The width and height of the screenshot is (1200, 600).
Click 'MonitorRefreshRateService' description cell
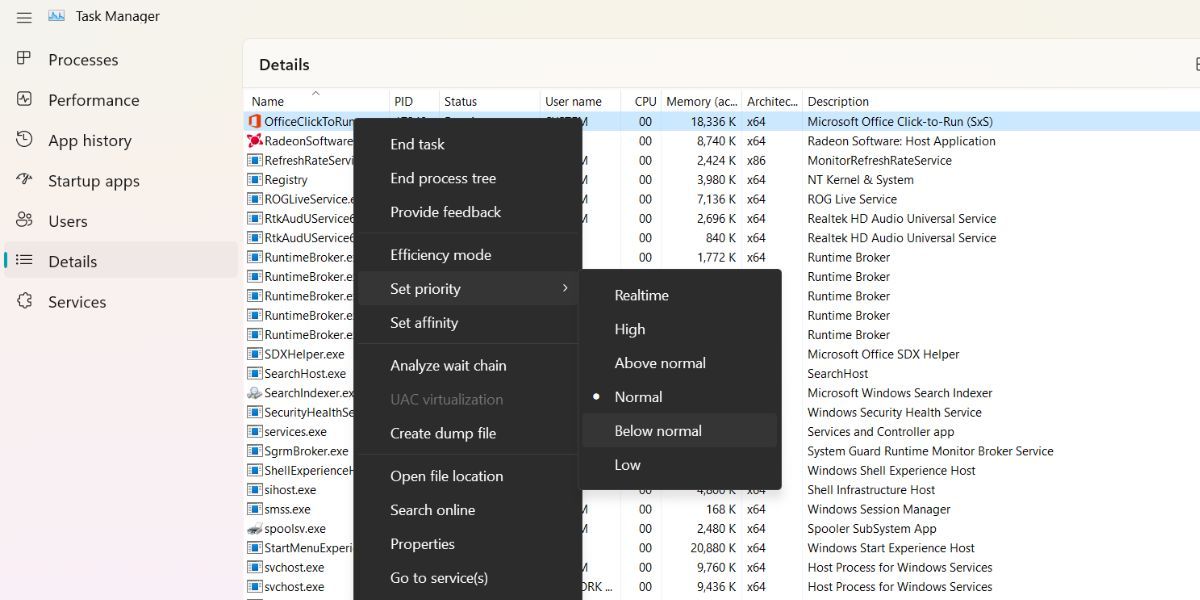click(879, 160)
